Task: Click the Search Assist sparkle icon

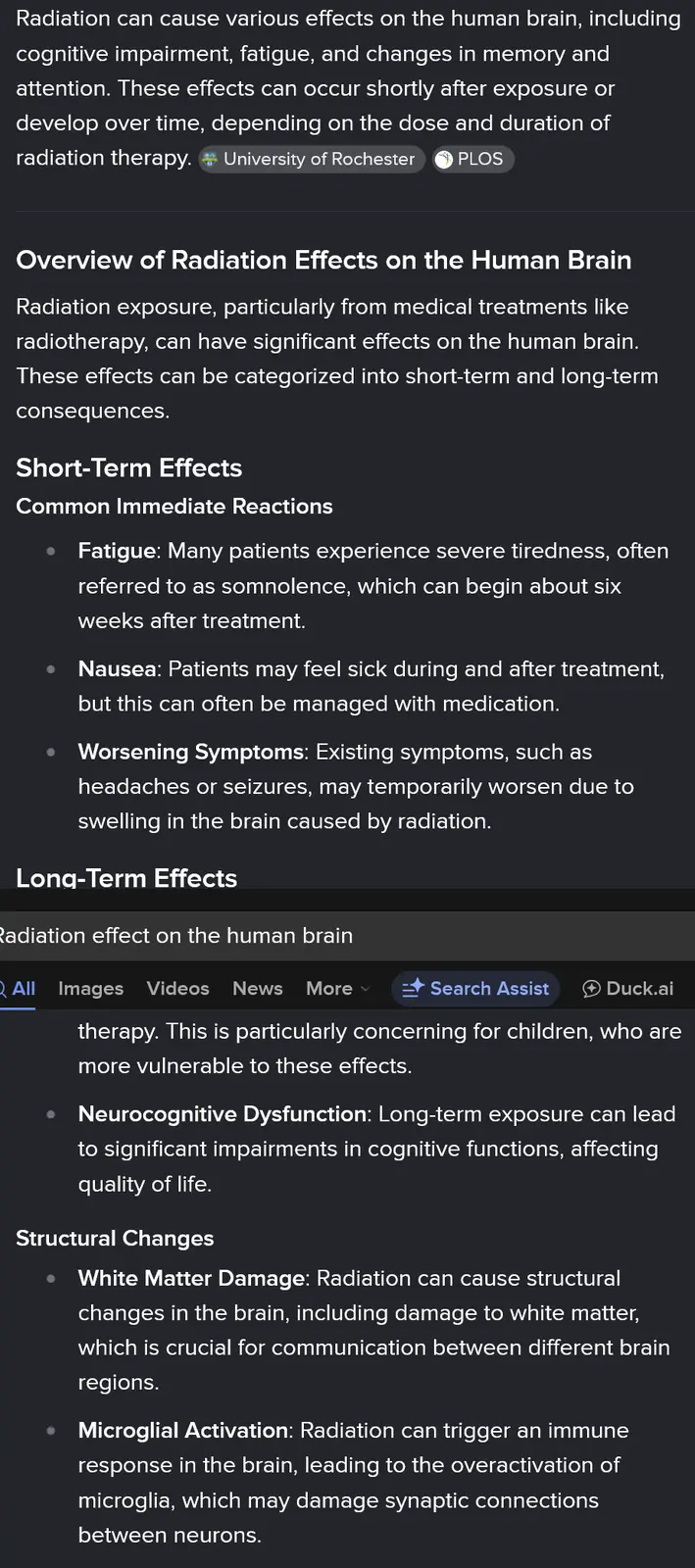Action: coord(413,989)
